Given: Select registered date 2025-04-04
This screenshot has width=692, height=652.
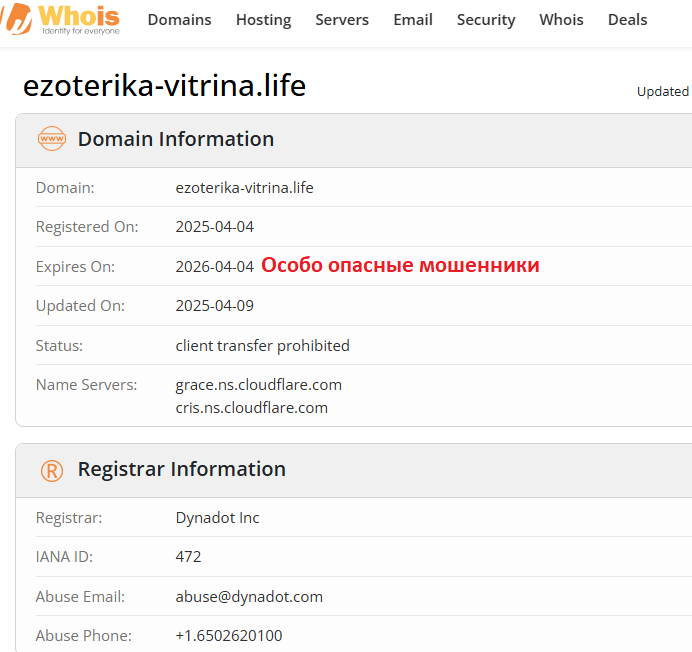Looking at the screenshot, I should click(x=215, y=227).
